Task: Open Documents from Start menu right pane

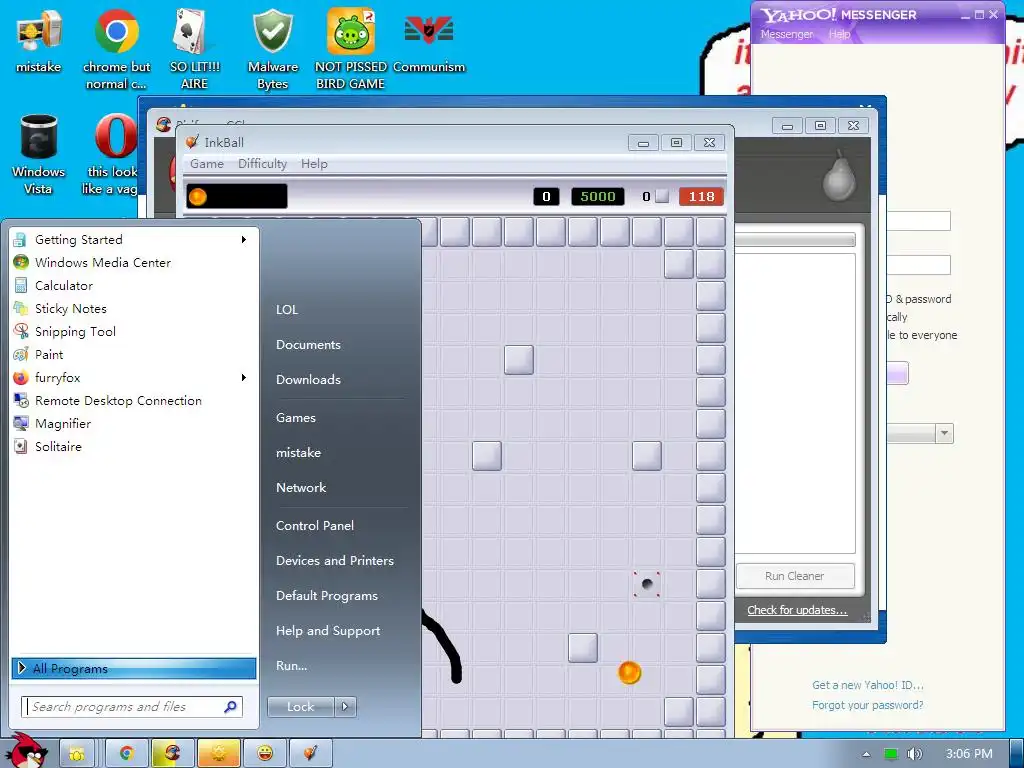Action: (x=308, y=344)
